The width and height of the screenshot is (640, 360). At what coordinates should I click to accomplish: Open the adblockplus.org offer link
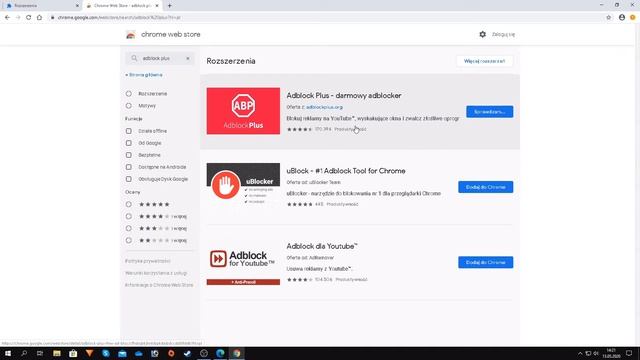point(324,107)
